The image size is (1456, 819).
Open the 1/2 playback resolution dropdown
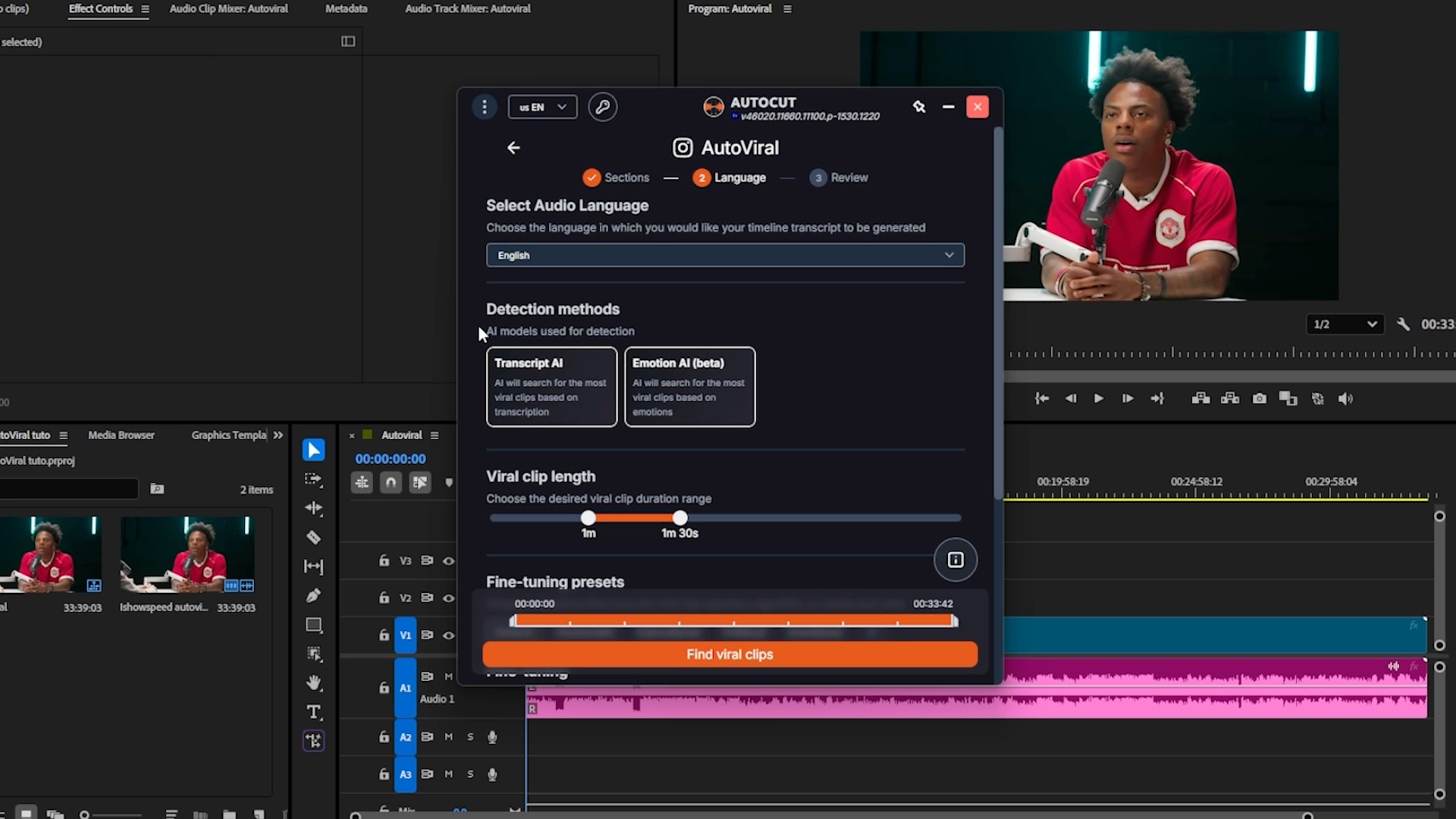click(x=1345, y=325)
